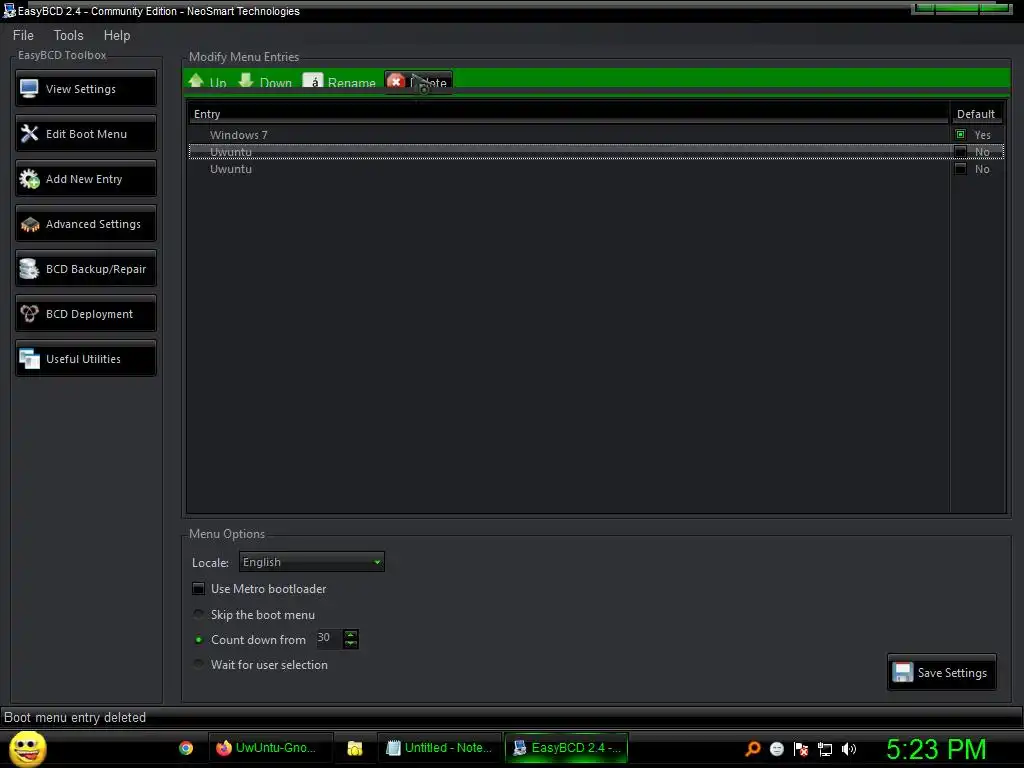This screenshot has height=768, width=1024.
Task: Open Advanced Settings
Action: (86, 224)
